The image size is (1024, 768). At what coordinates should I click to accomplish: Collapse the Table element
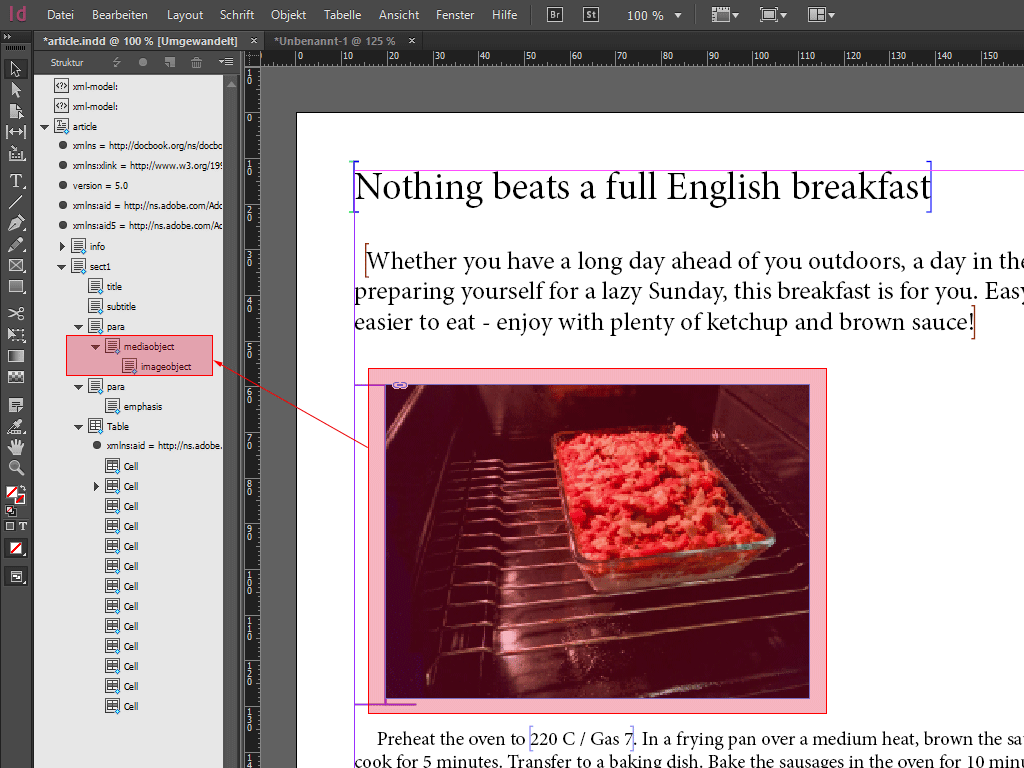78,426
